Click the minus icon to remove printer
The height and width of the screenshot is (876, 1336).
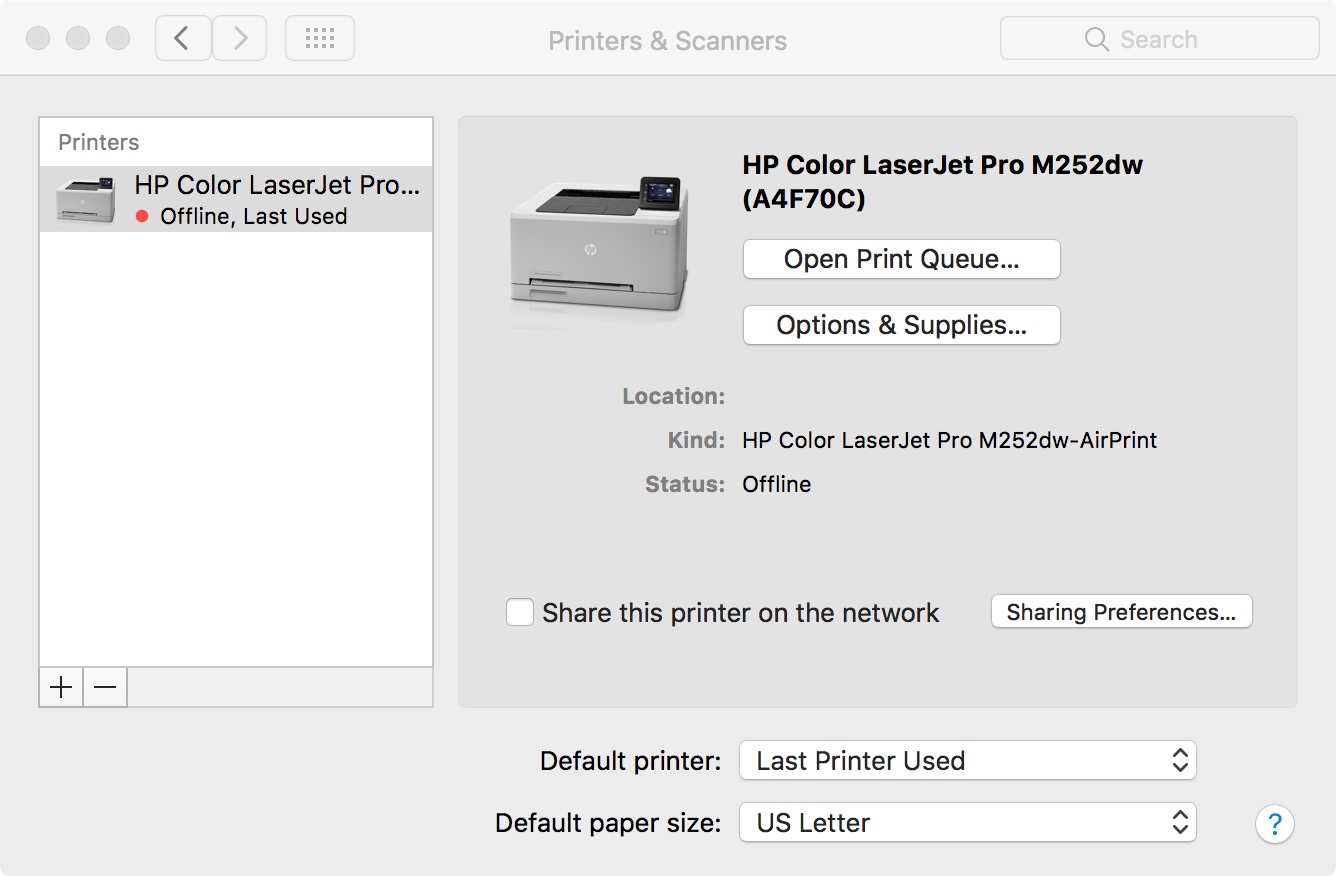tap(105, 687)
